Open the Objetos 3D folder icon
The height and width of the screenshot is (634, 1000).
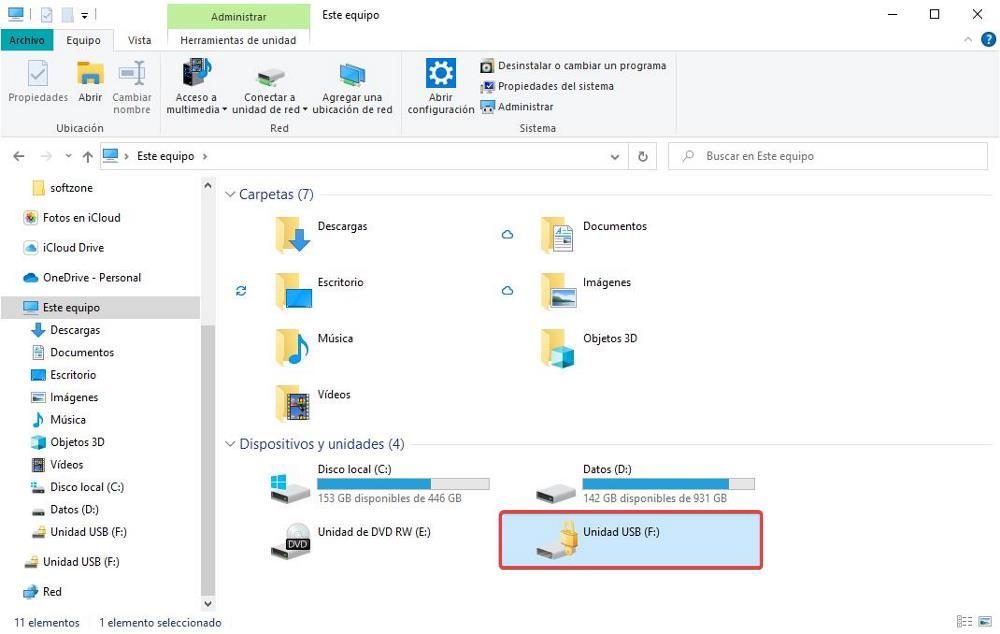[x=557, y=347]
